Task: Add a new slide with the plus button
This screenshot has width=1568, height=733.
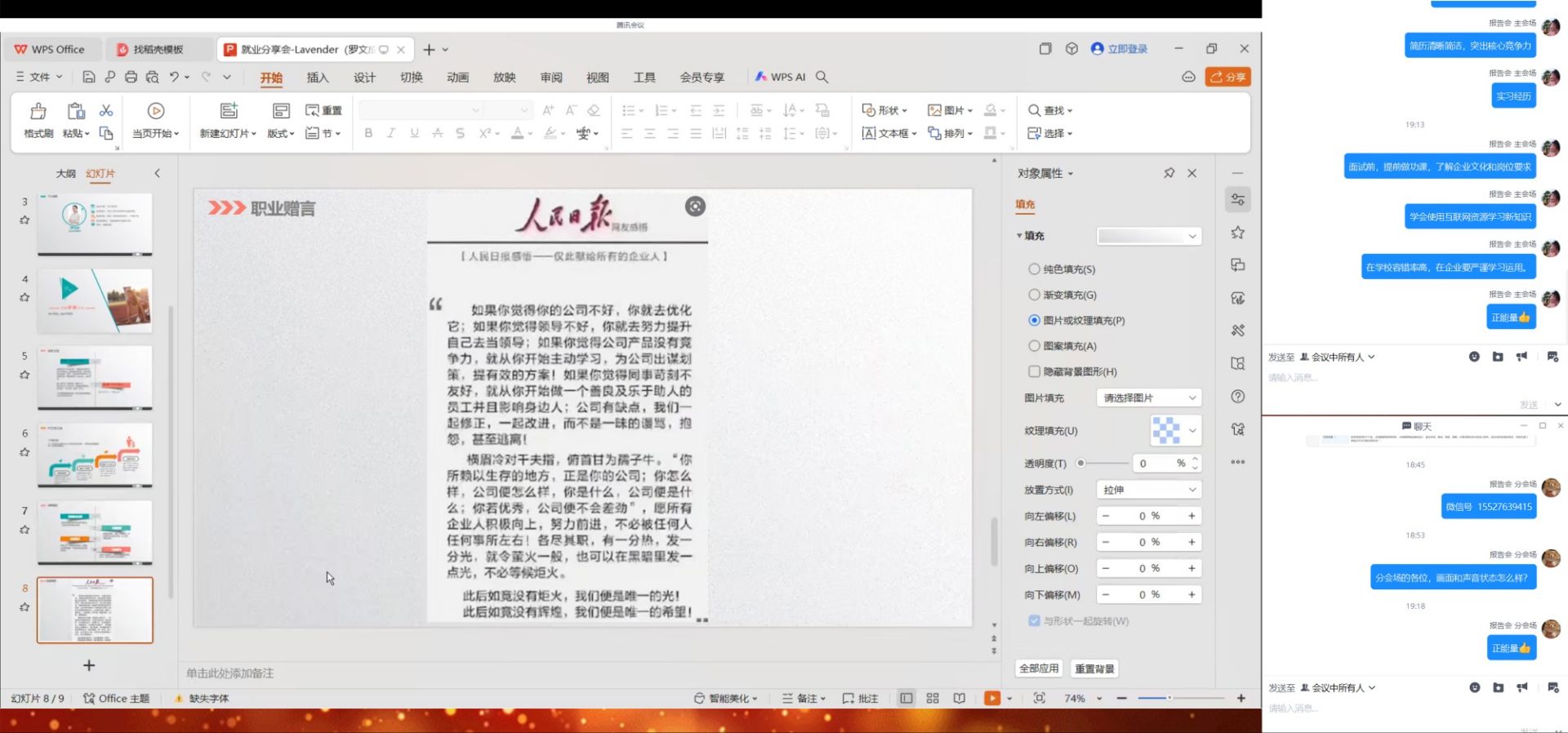Action: click(89, 665)
